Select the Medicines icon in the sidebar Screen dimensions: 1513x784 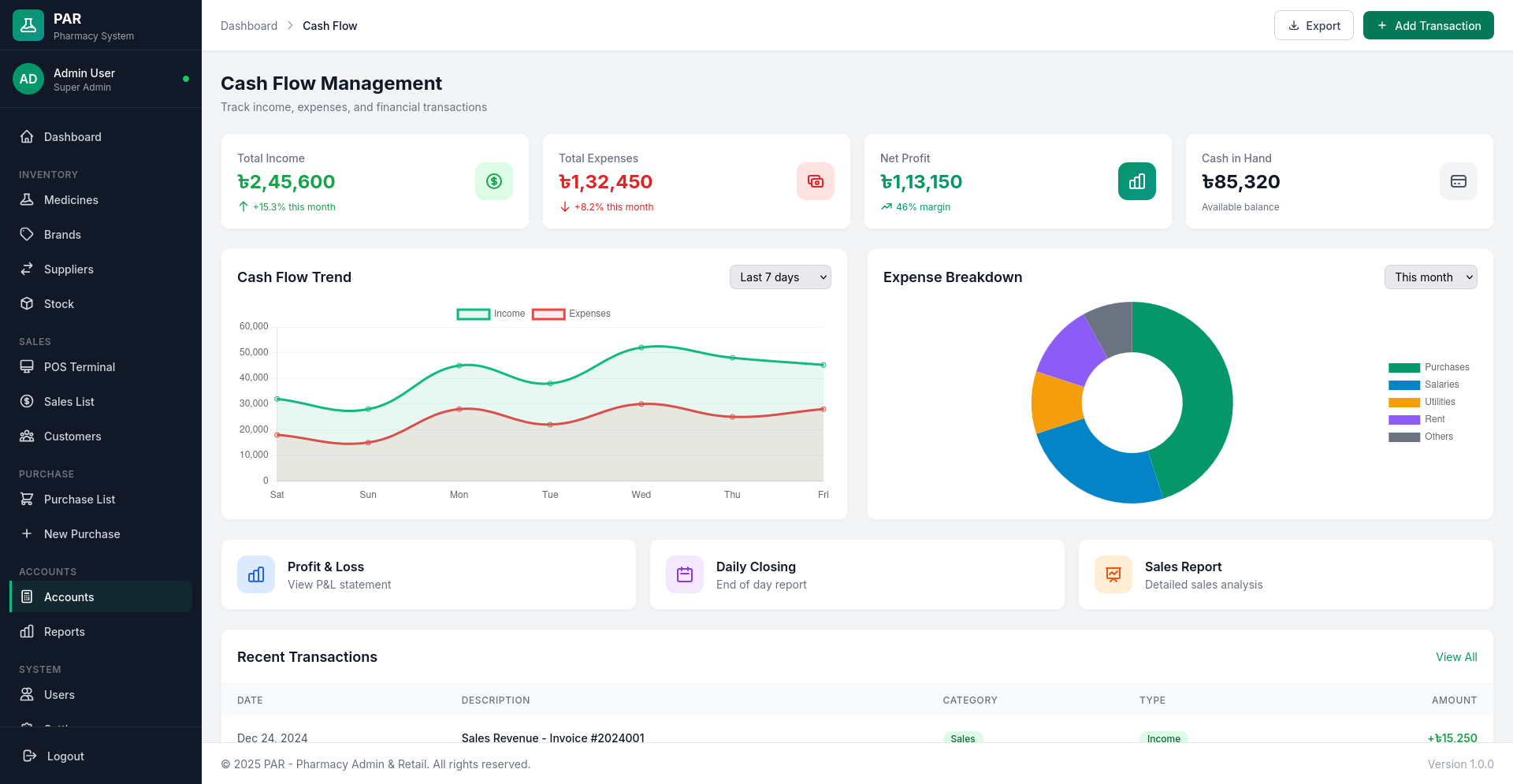pyautogui.click(x=28, y=199)
